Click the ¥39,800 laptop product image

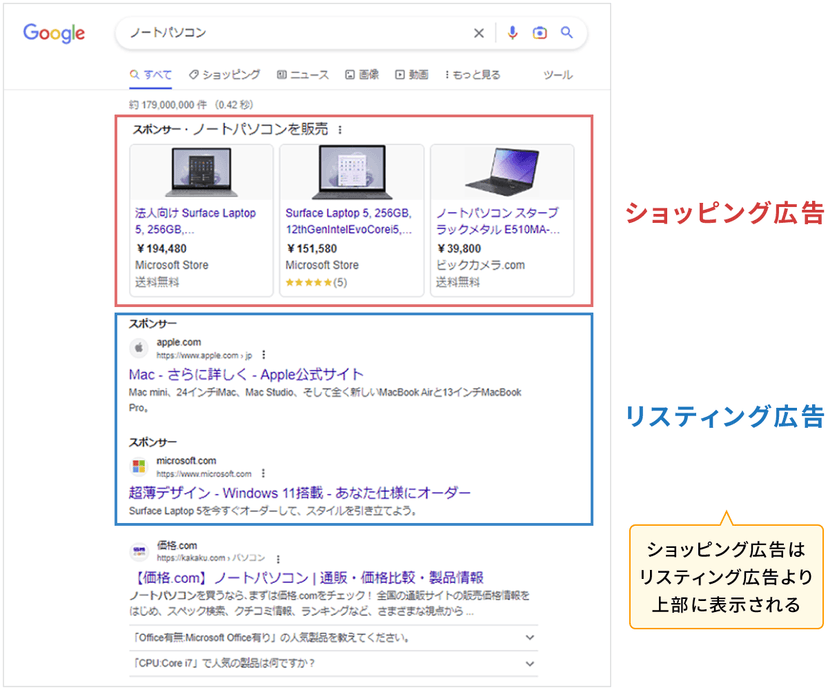click(x=502, y=172)
